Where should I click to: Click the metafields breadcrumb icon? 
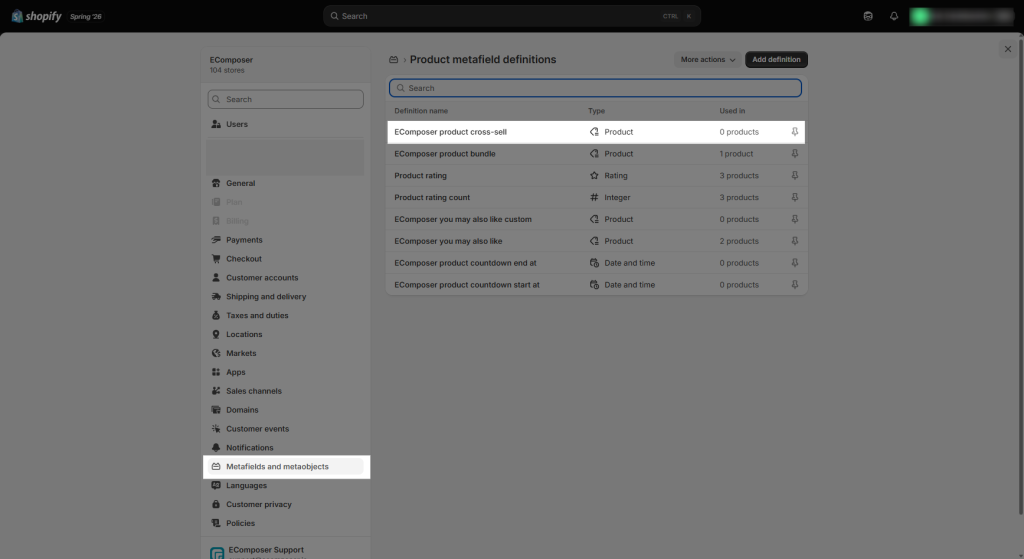(394, 59)
